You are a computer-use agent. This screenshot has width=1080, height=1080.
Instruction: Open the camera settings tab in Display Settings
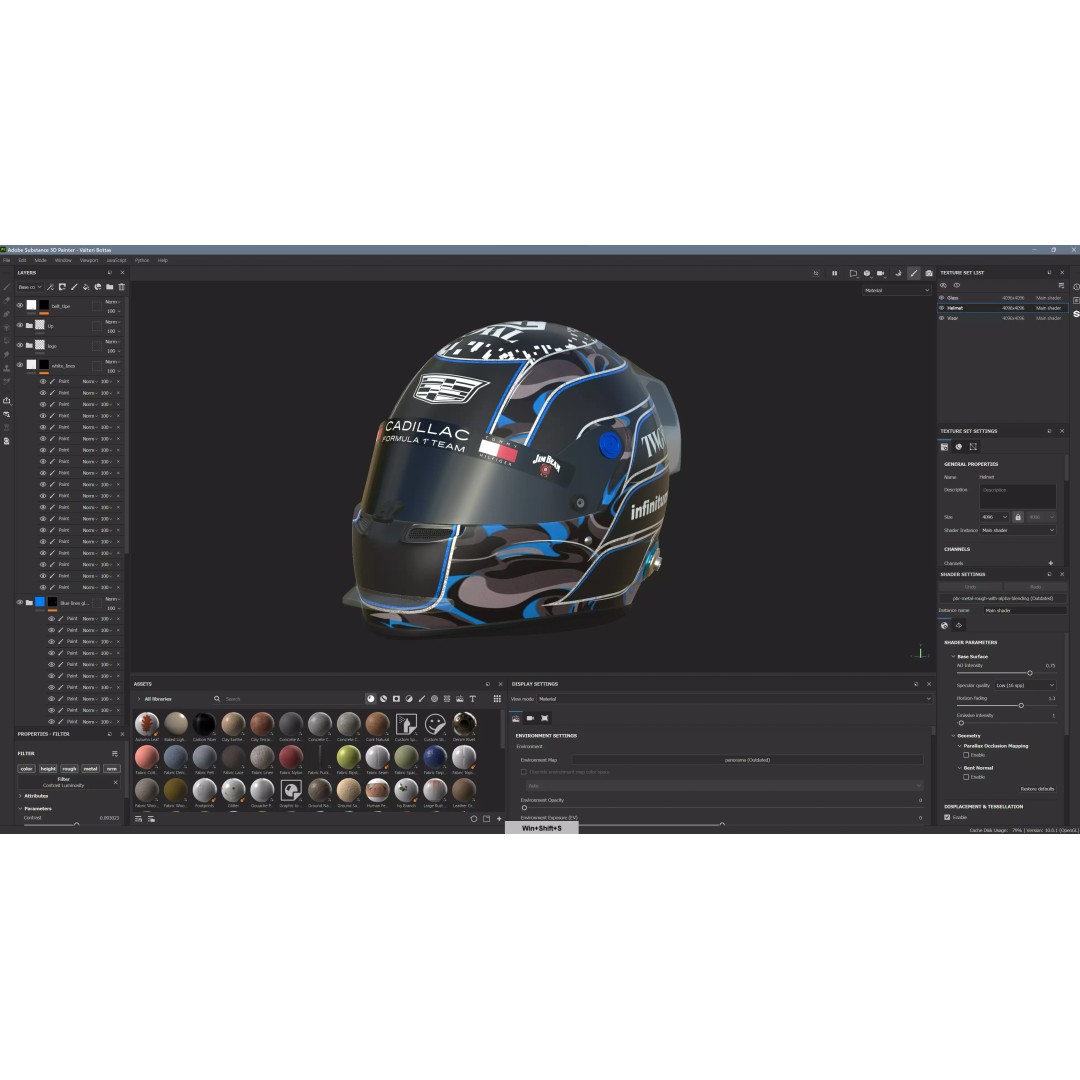coord(530,718)
